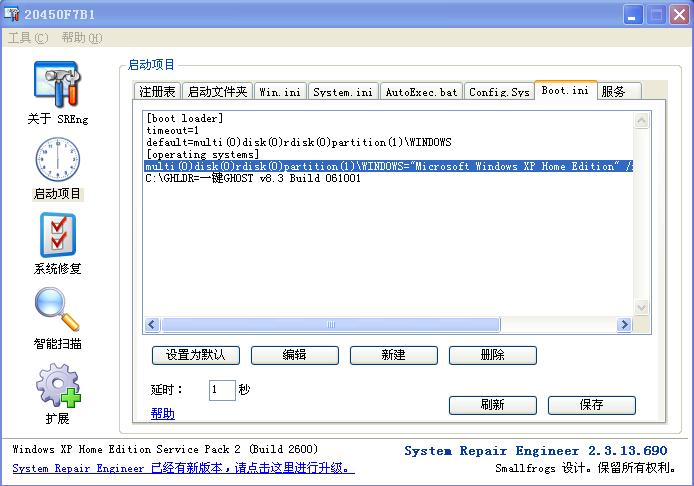
Task: Click the Windows XP Home Edition status text
Action: [165, 449]
